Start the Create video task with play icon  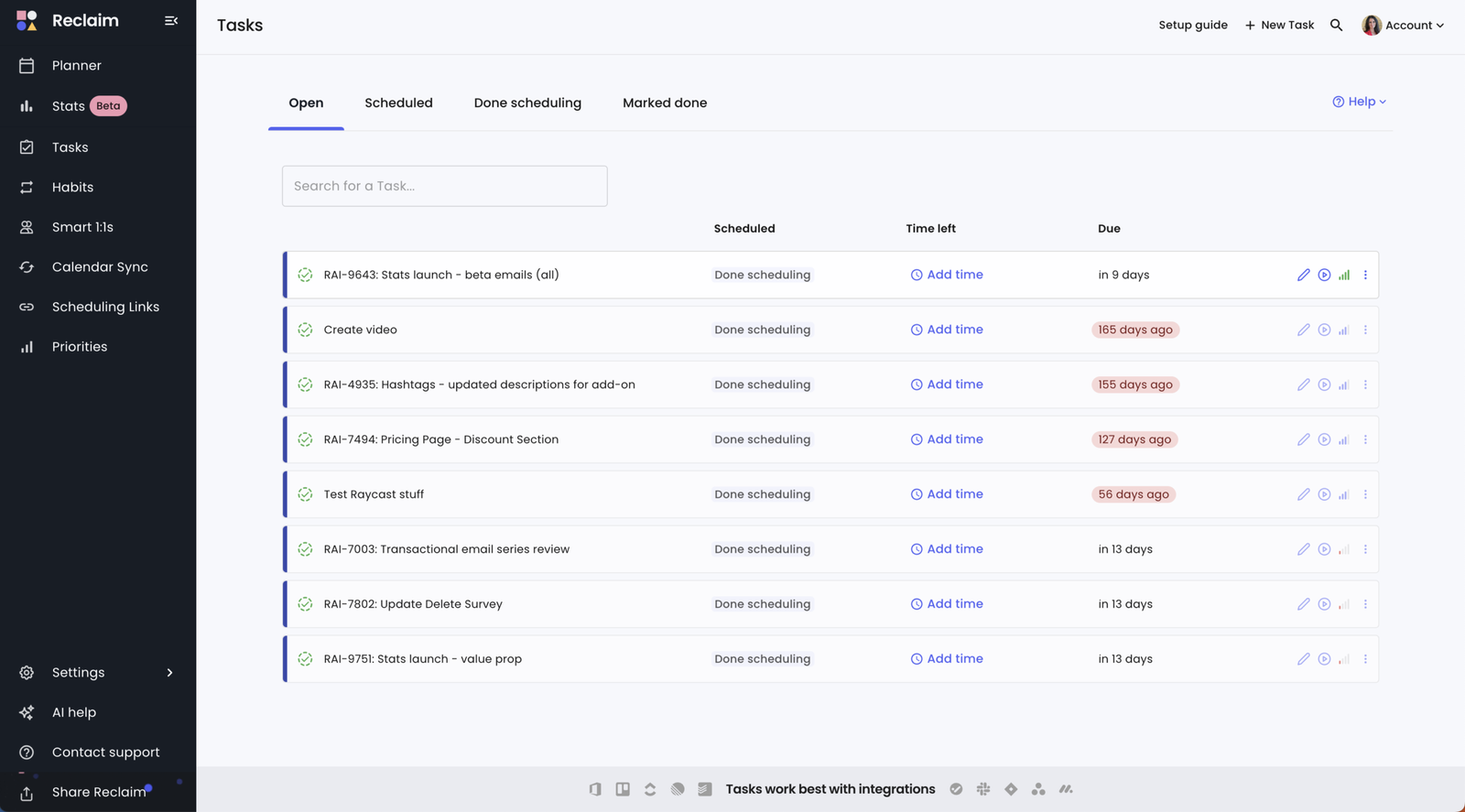(x=1324, y=330)
